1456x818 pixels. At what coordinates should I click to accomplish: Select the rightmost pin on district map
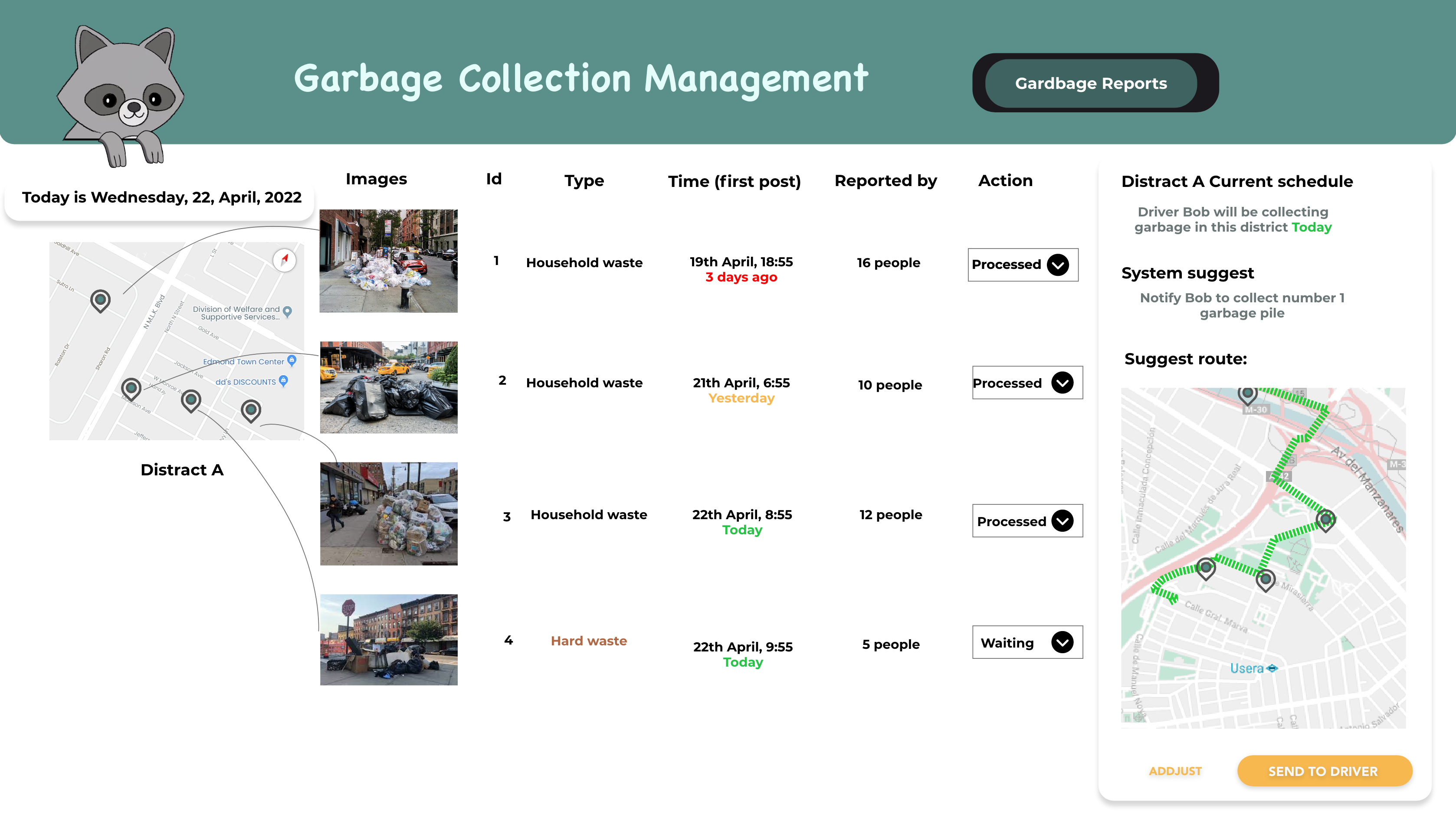251,410
